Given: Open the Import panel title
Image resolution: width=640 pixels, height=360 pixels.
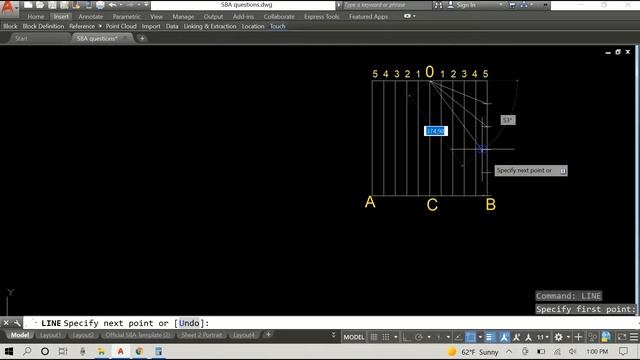Looking at the screenshot, I should click(151, 26).
